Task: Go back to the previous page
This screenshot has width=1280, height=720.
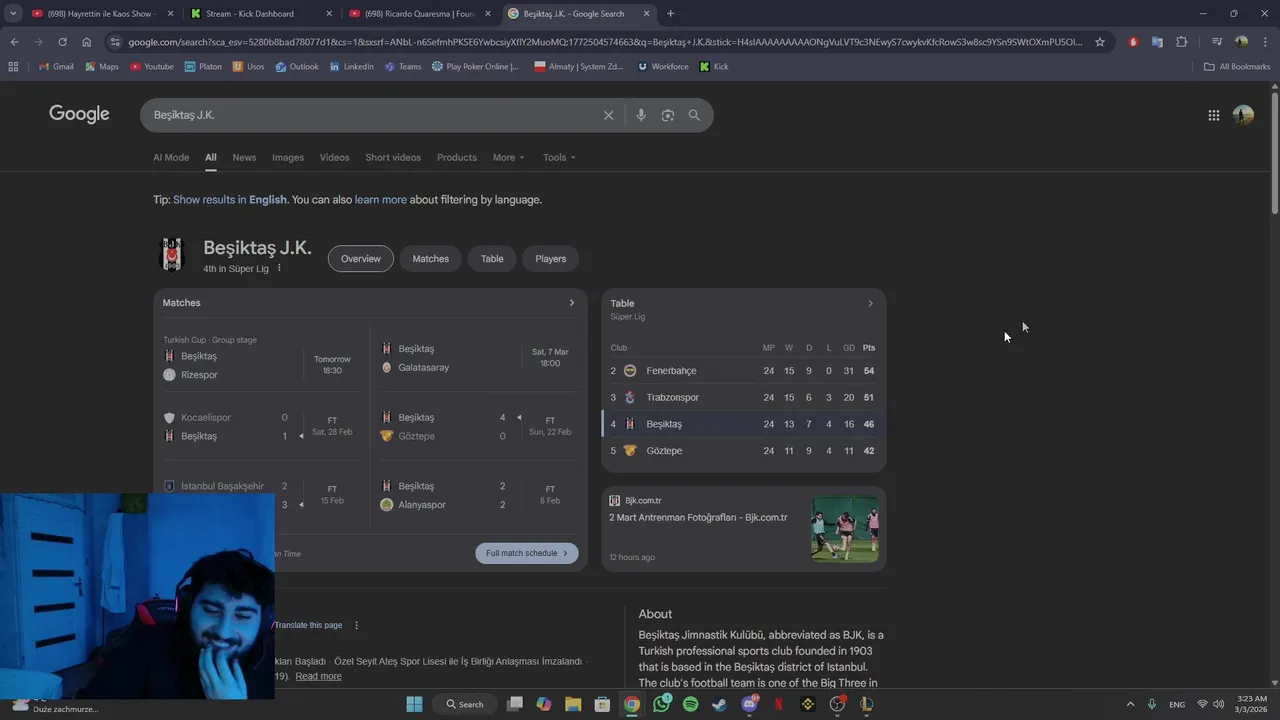Action: coord(14,42)
